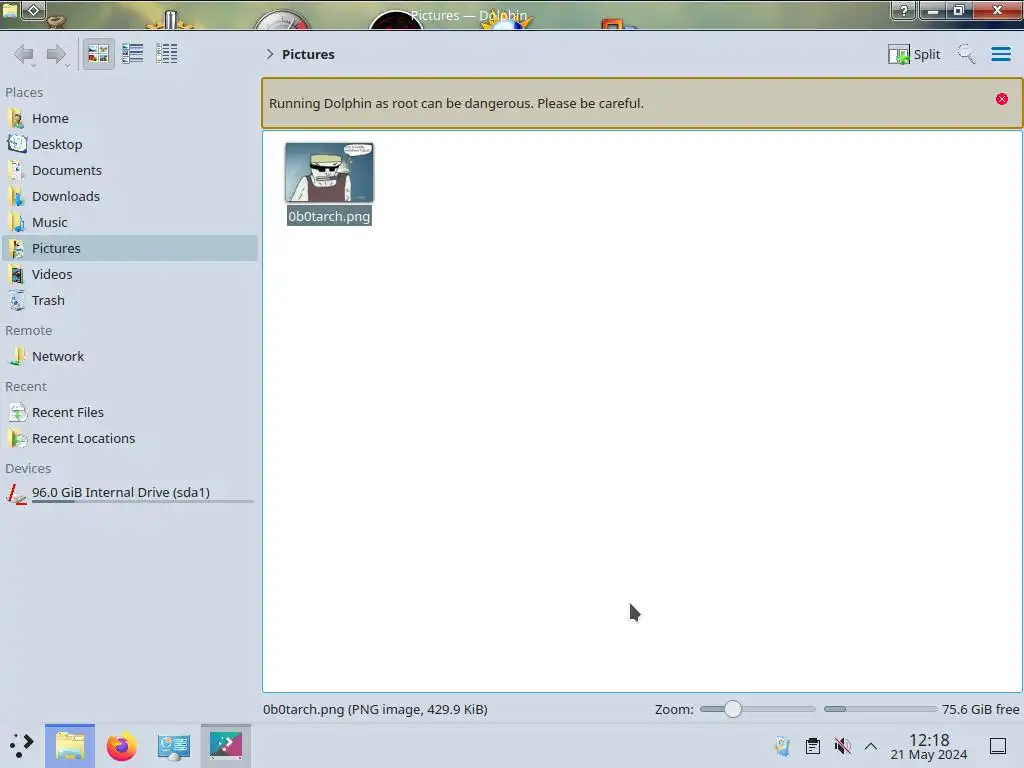Open Network under Remote

[130, 357]
